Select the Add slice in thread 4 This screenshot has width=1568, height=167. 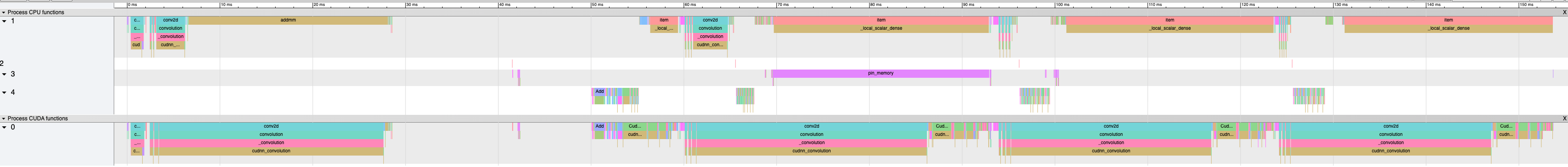(599, 92)
